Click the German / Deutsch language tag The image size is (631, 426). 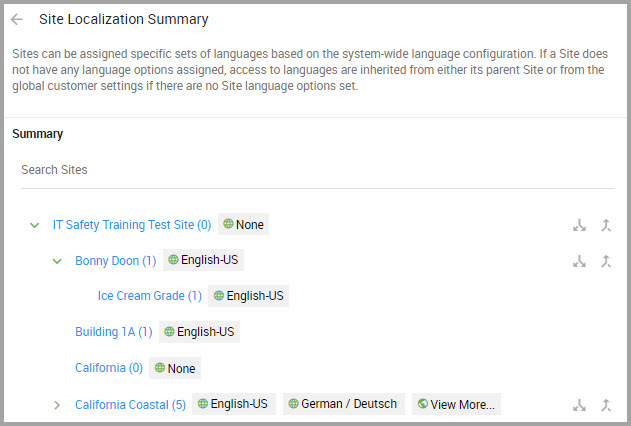click(x=344, y=404)
